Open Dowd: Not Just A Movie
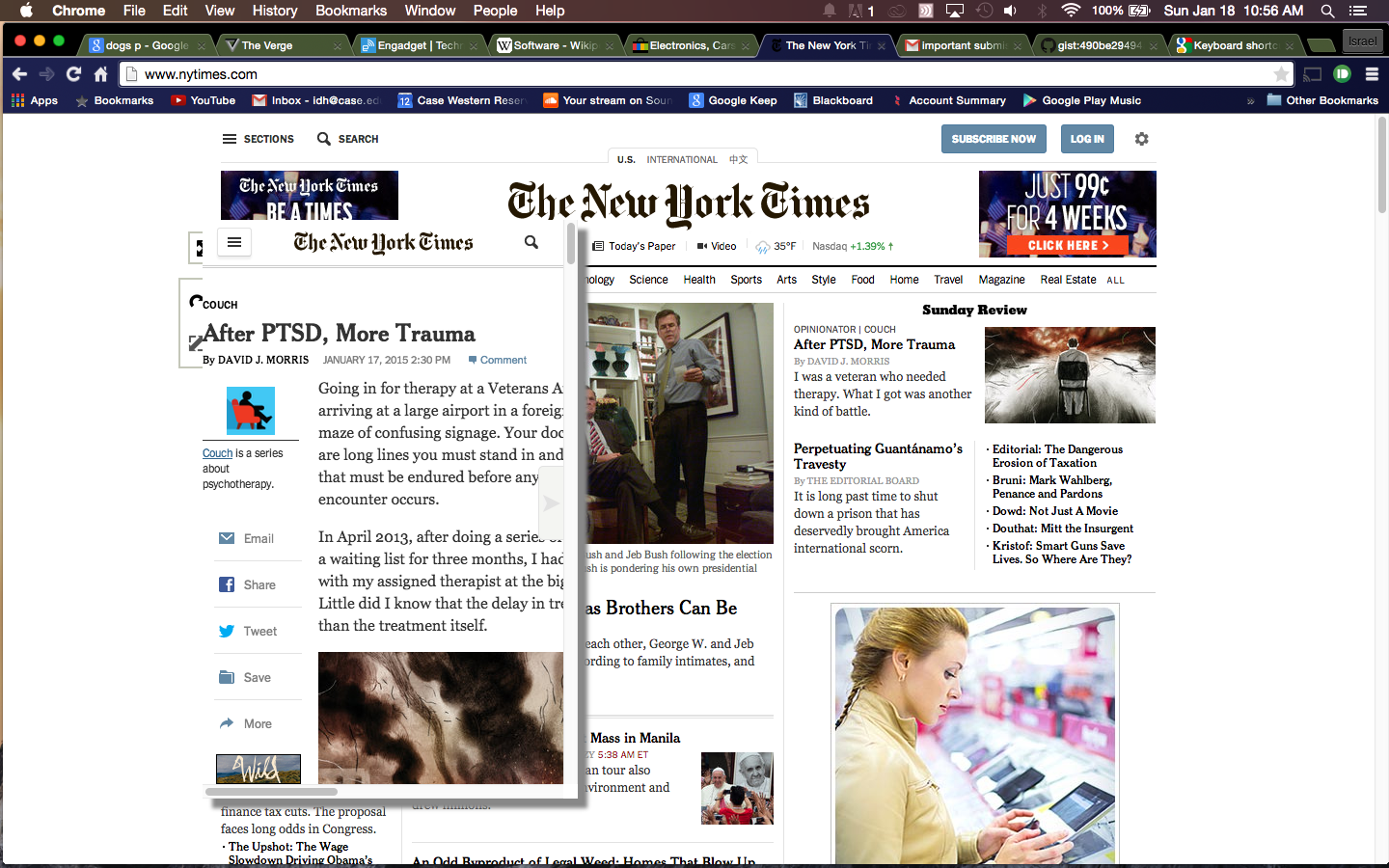The height and width of the screenshot is (868, 1389). (x=1055, y=511)
